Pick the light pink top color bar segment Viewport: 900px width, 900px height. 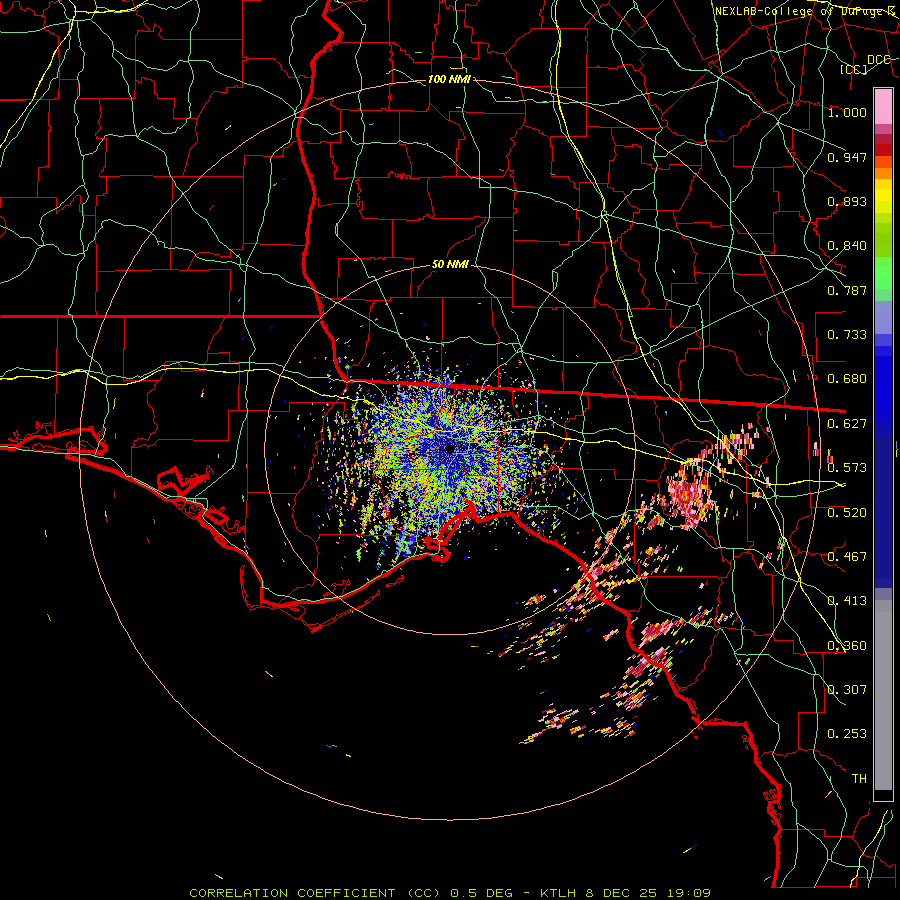[x=883, y=106]
